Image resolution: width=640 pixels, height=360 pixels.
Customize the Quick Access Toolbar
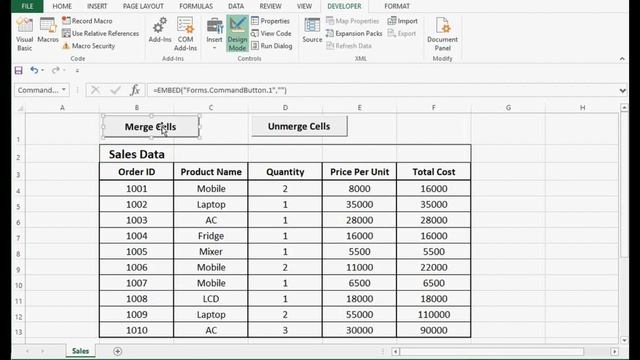pyautogui.click(x=77, y=71)
